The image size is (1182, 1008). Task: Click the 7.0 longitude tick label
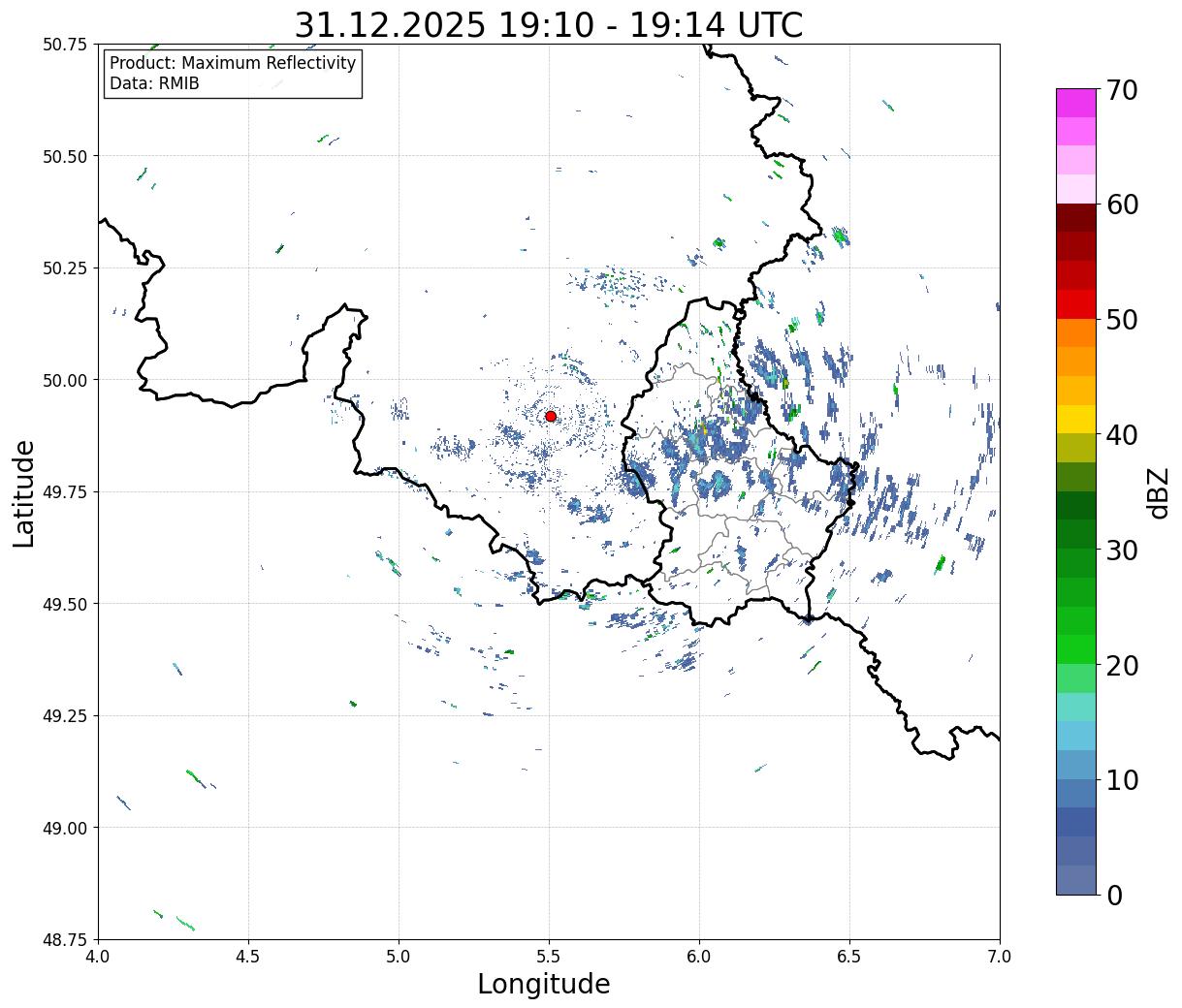tap(1000, 956)
